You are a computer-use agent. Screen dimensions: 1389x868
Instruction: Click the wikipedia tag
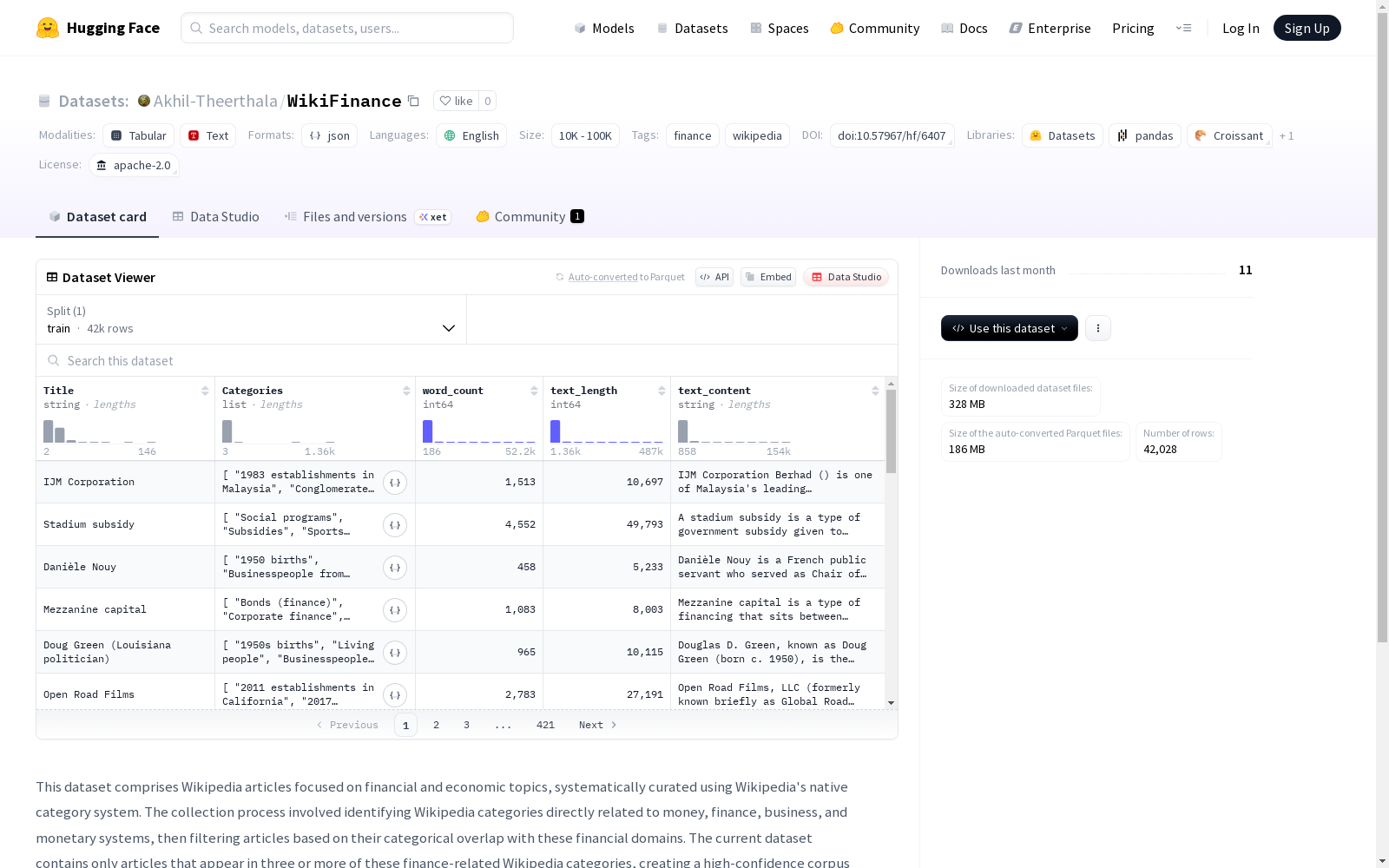click(757, 135)
